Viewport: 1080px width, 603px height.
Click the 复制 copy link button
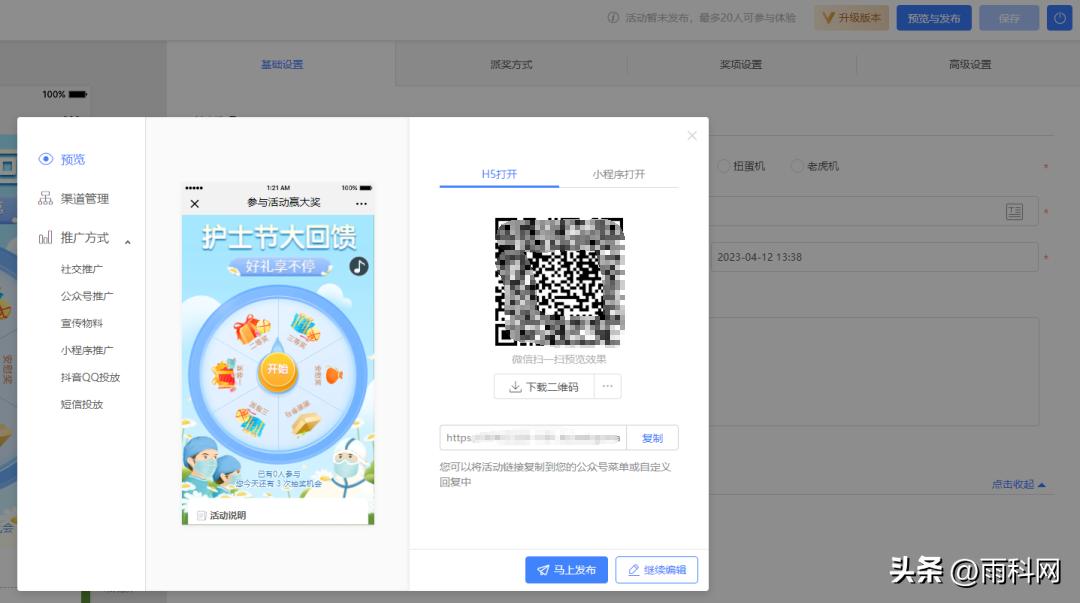(652, 437)
